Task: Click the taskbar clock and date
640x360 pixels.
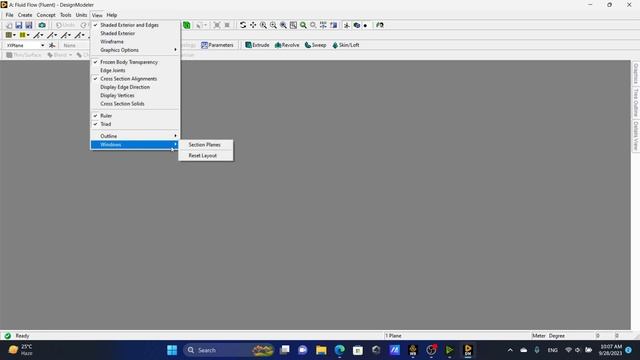Action: point(611,350)
